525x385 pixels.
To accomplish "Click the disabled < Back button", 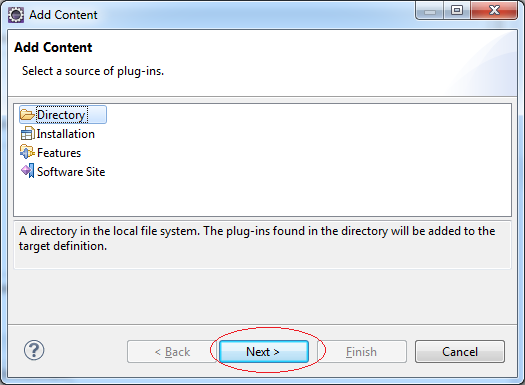I will point(172,352).
